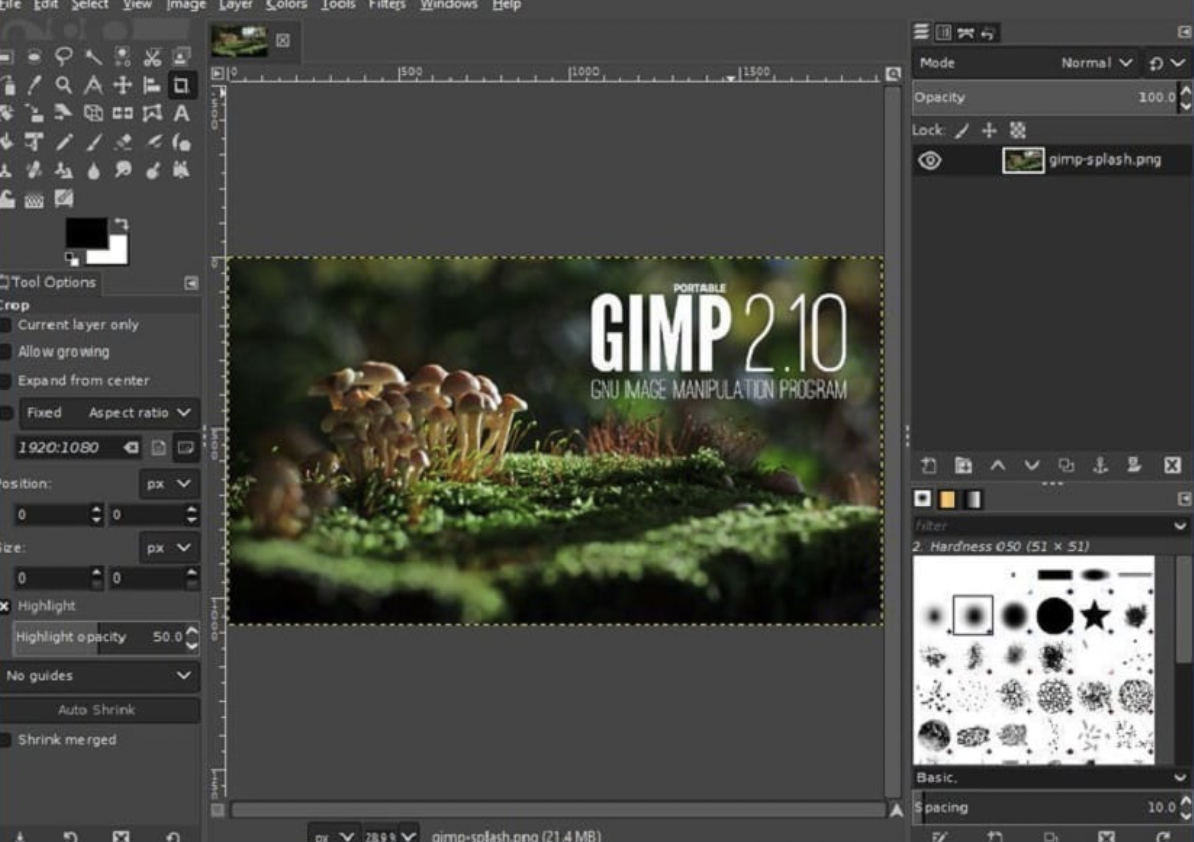Select the Crop tool in toolbox
1194x842 pixels.
click(x=181, y=86)
